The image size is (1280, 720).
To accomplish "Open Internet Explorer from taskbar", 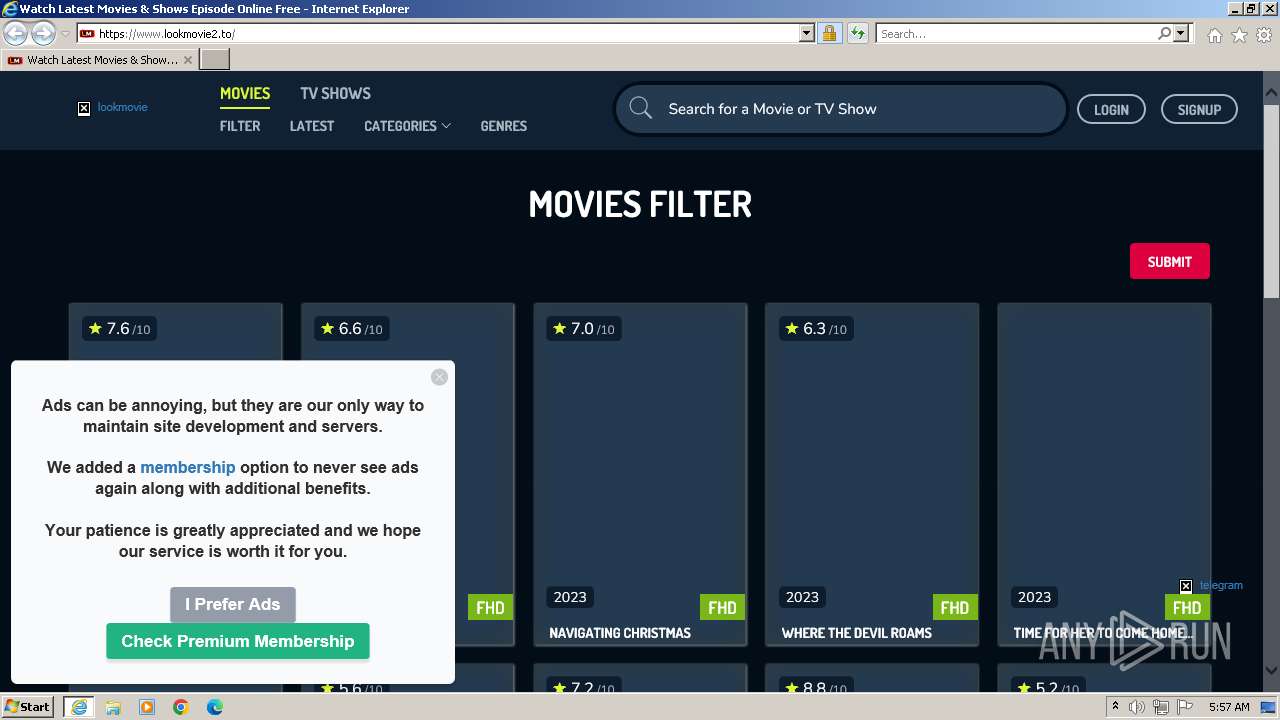I will coord(79,707).
